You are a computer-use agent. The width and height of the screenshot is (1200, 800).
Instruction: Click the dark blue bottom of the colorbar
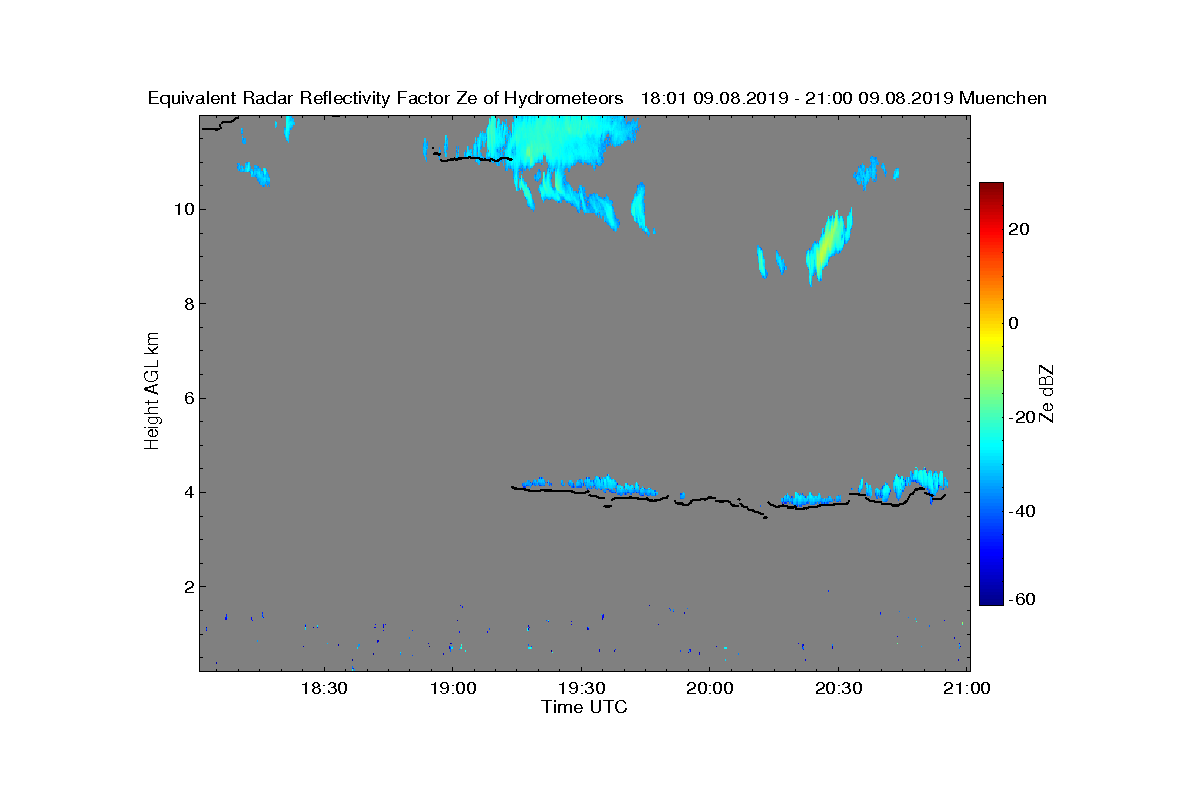click(x=991, y=598)
